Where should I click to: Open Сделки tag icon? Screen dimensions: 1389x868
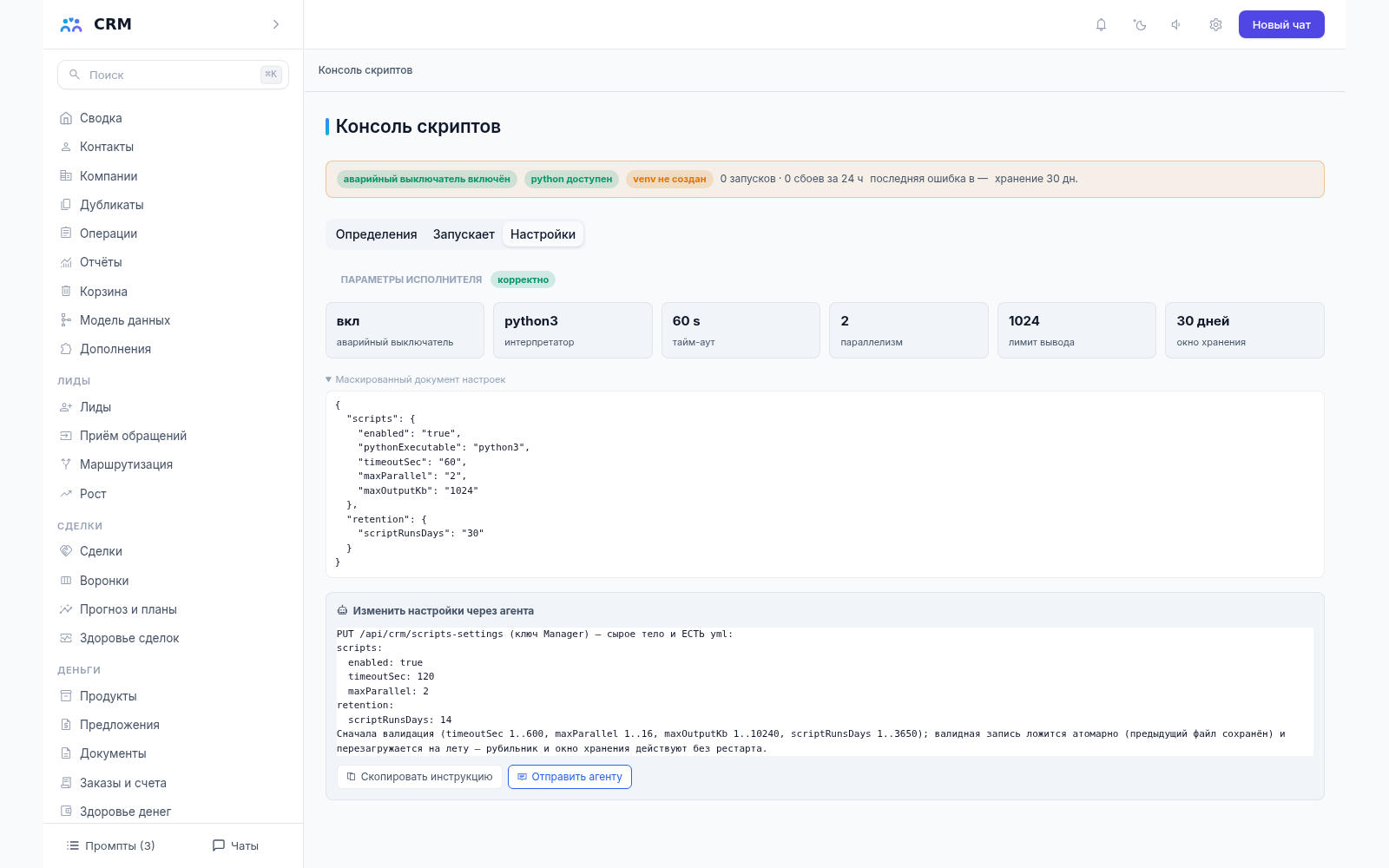tap(66, 551)
